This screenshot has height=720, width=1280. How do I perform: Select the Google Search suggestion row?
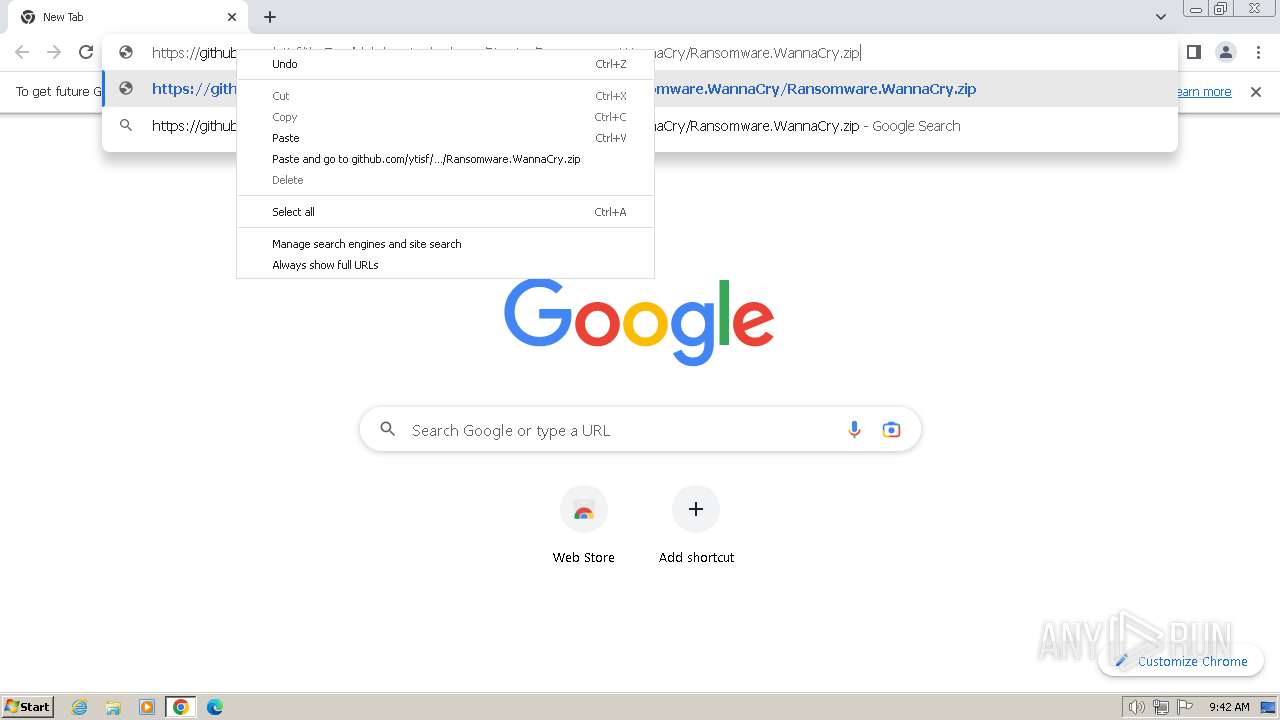pyautogui.click(x=640, y=126)
